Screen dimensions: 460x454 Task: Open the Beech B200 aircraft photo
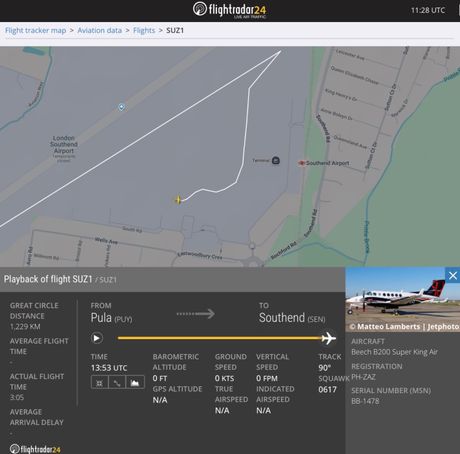pos(403,299)
